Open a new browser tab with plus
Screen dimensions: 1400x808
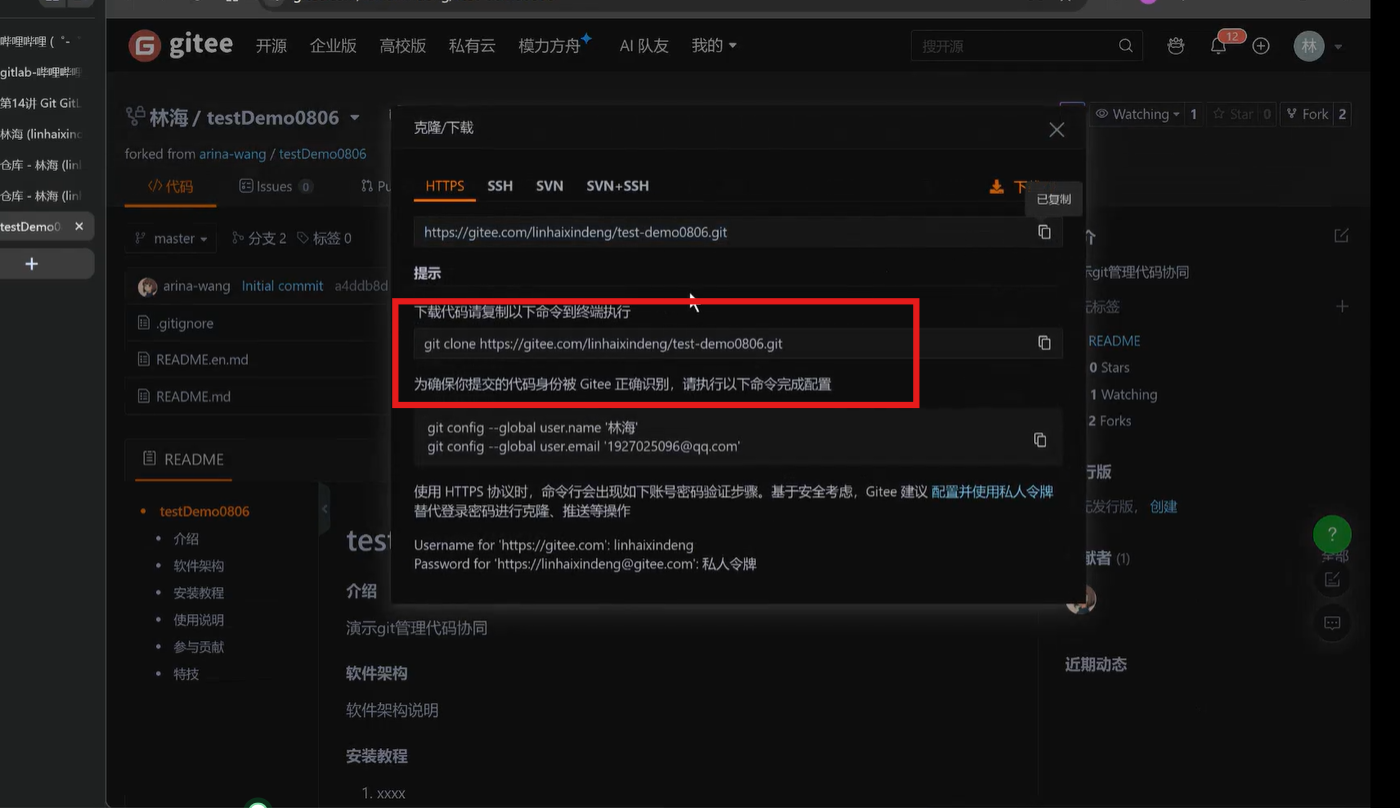point(32,264)
